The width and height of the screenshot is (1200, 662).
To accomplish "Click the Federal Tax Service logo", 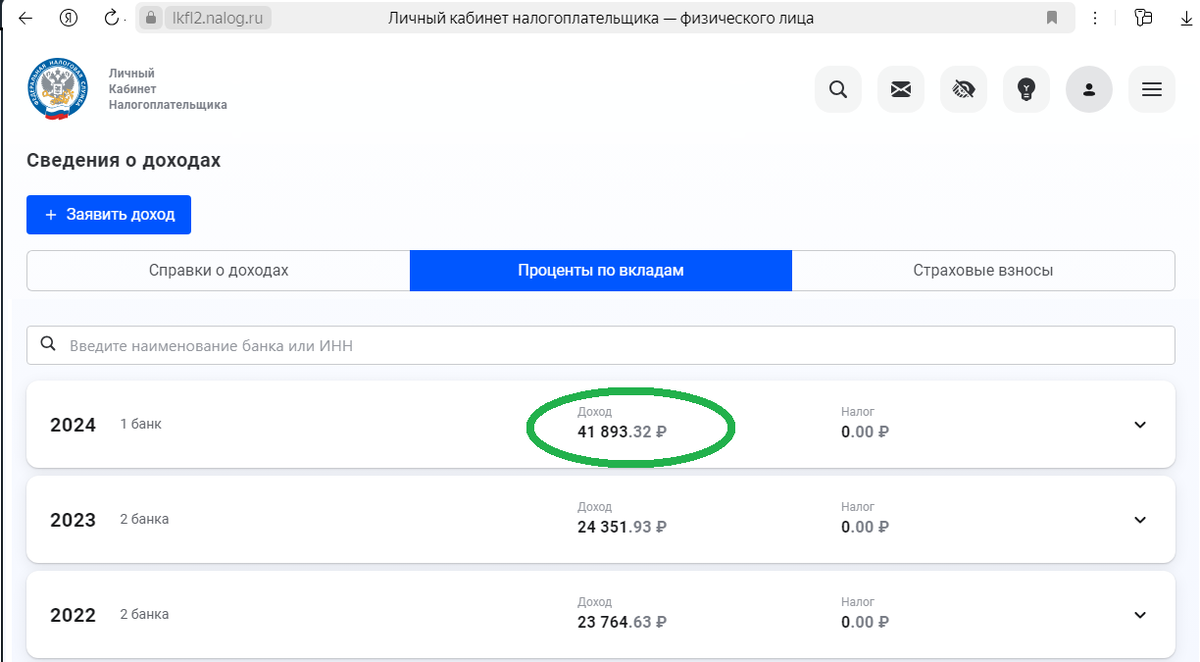I will [x=58, y=89].
